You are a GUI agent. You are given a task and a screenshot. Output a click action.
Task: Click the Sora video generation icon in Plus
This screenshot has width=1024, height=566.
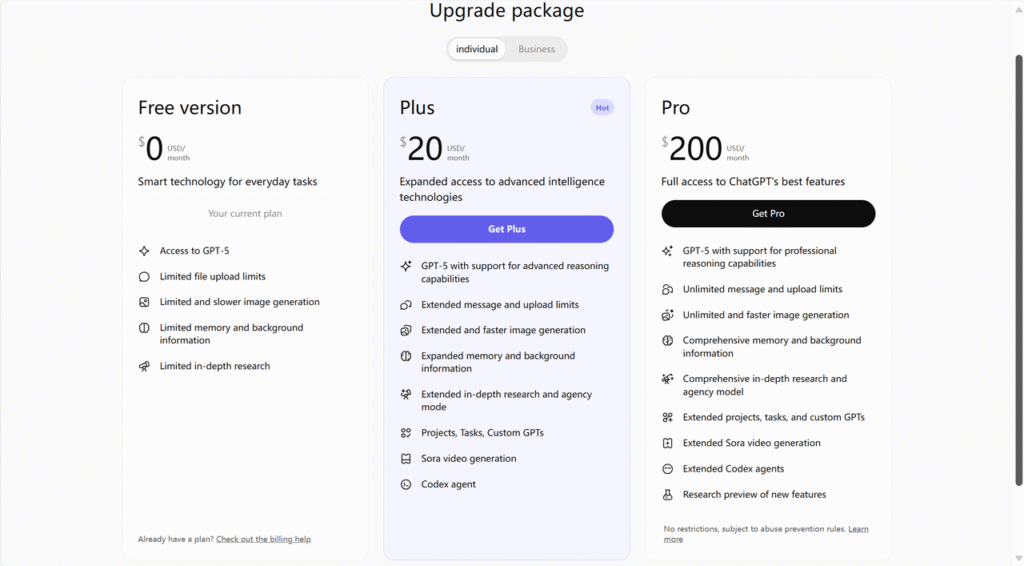click(406, 459)
